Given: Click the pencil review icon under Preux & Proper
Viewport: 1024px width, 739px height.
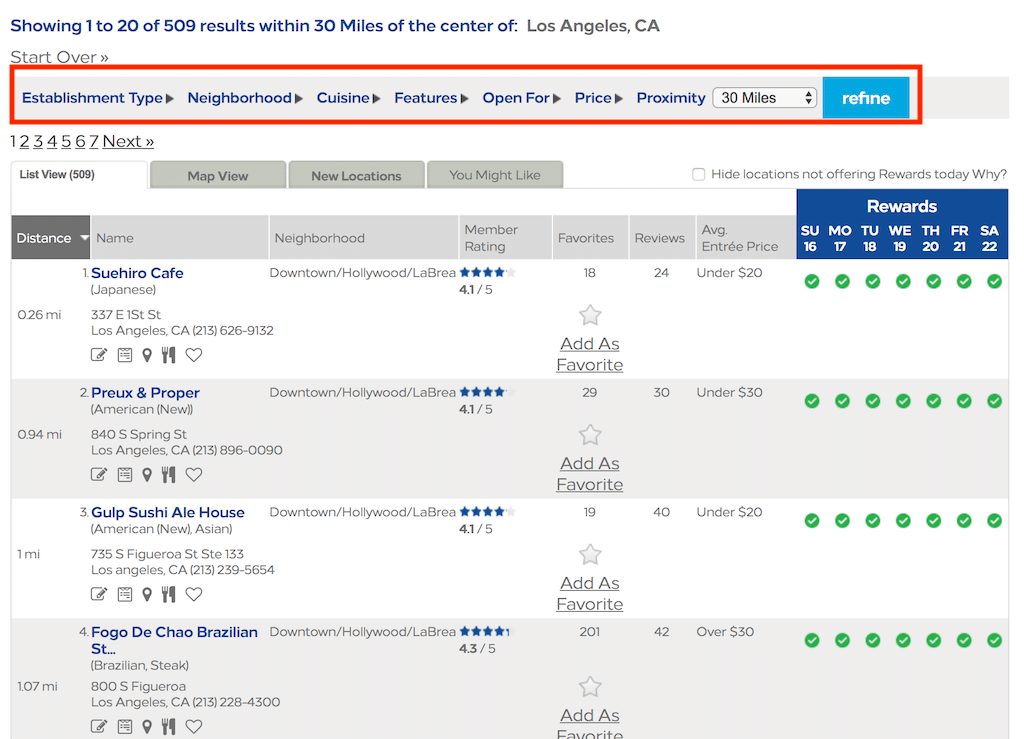Looking at the screenshot, I should click(x=99, y=475).
